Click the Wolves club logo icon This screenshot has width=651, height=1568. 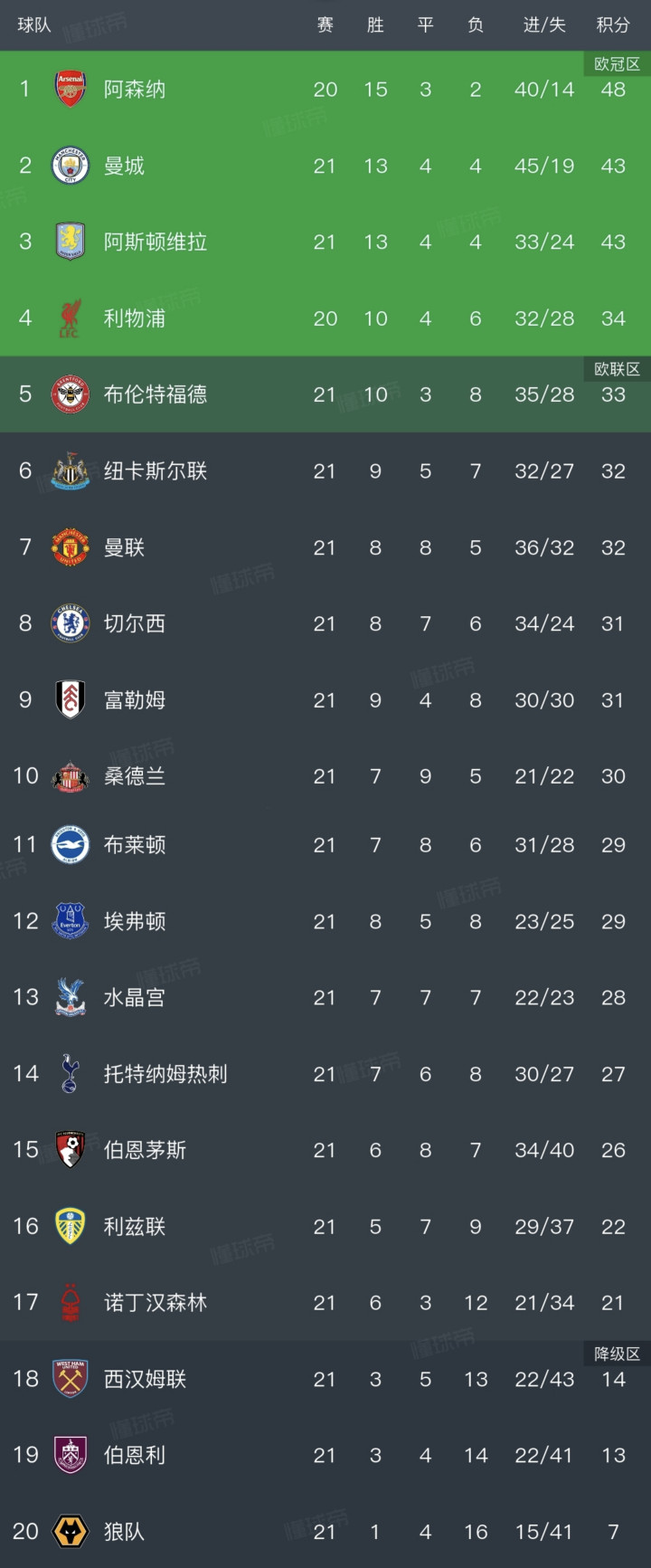(71, 1532)
